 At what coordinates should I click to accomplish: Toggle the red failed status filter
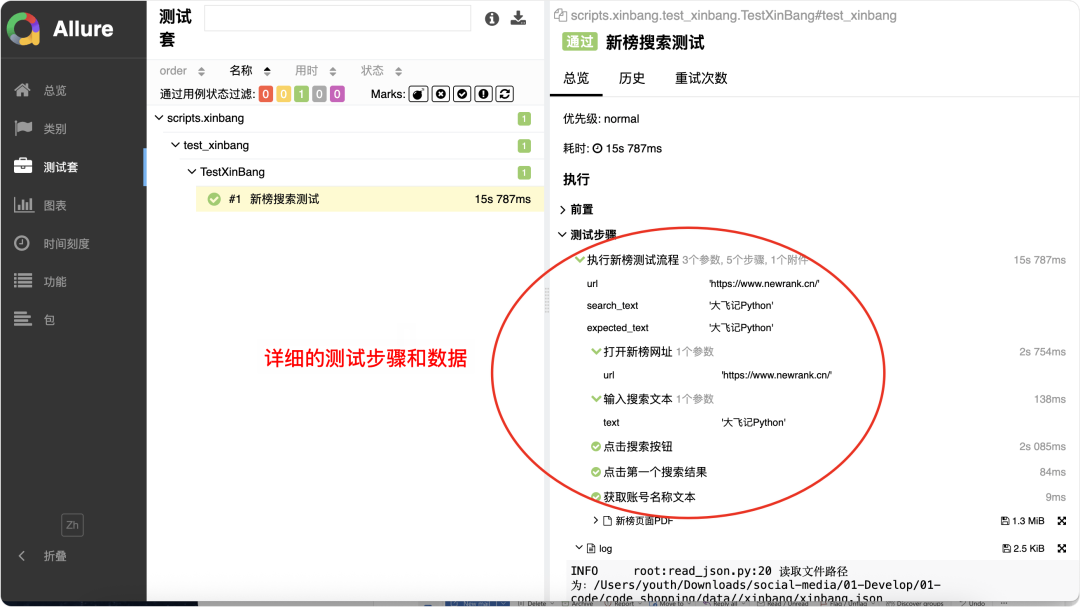[266, 94]
